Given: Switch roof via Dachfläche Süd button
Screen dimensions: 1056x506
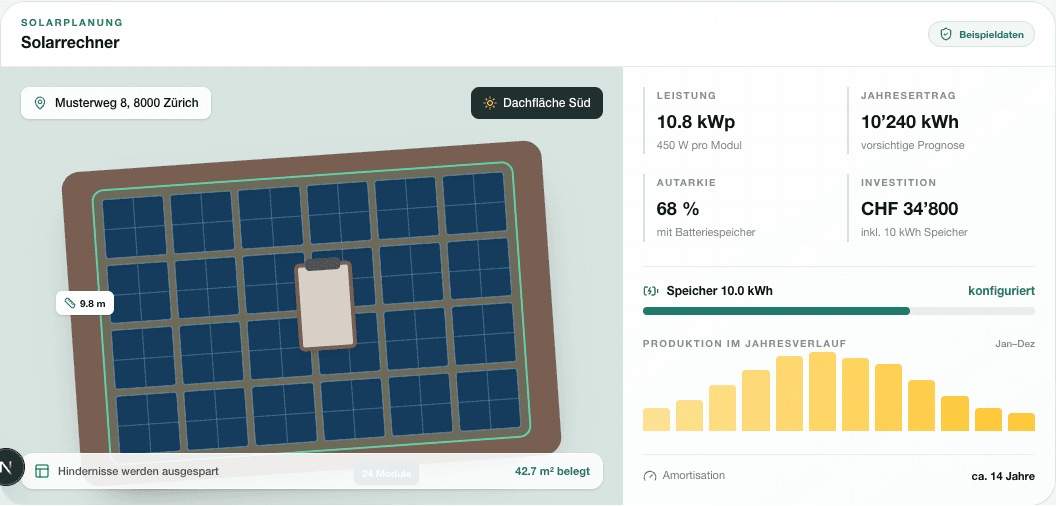Looking at the screenshot, I should (x=537, y=103).
